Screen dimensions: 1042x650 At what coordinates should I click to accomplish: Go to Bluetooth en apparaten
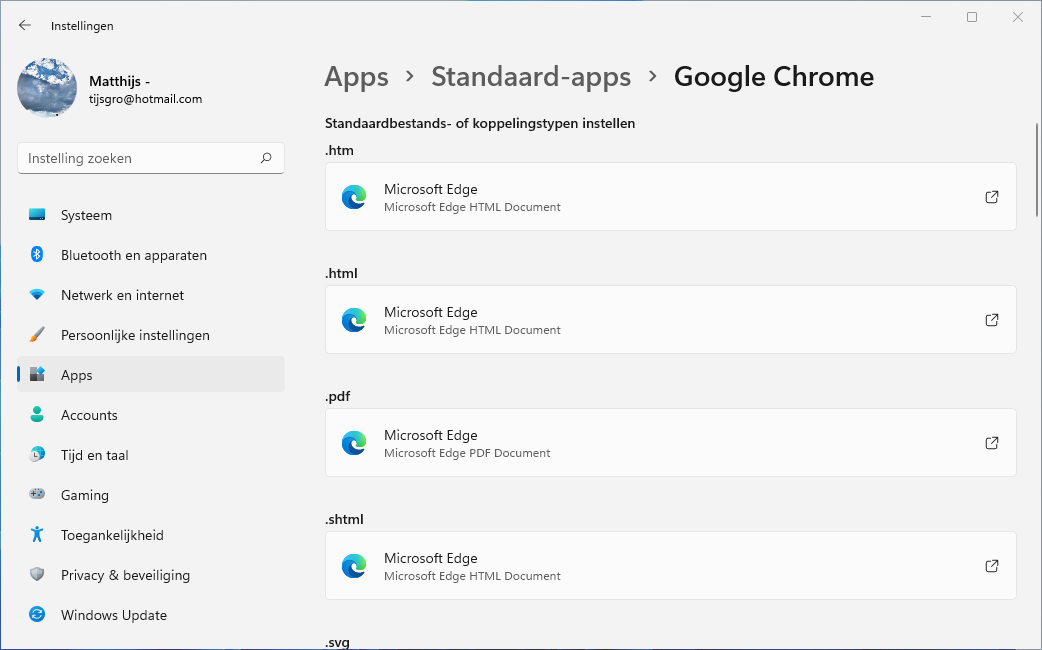(133, 255)
